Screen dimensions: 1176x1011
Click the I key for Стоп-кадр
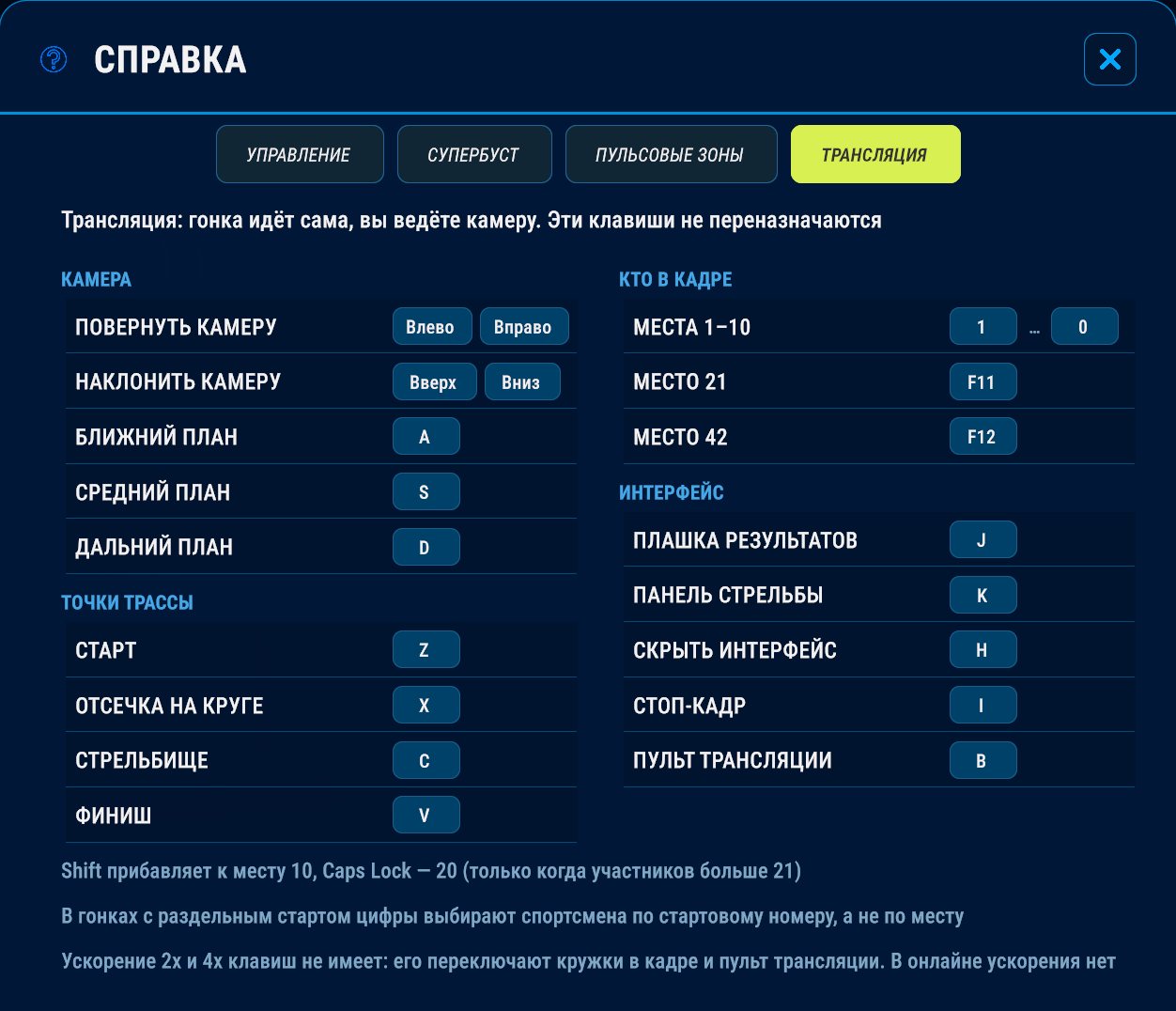(983, 706)
